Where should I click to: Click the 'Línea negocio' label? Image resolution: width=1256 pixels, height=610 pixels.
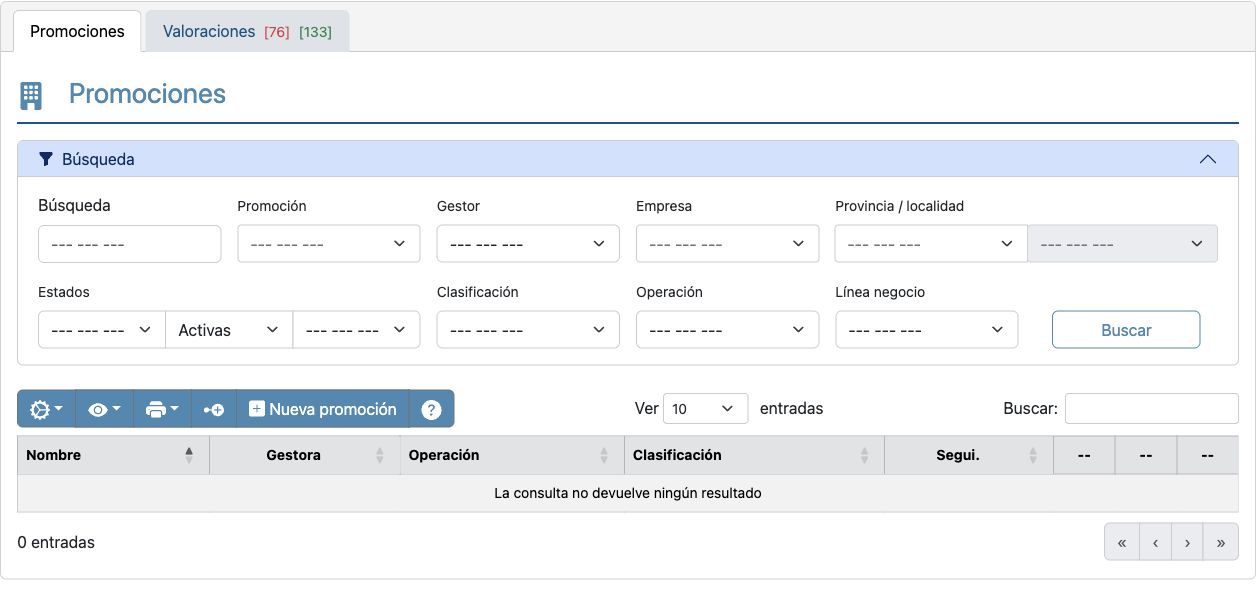point(880,292)
